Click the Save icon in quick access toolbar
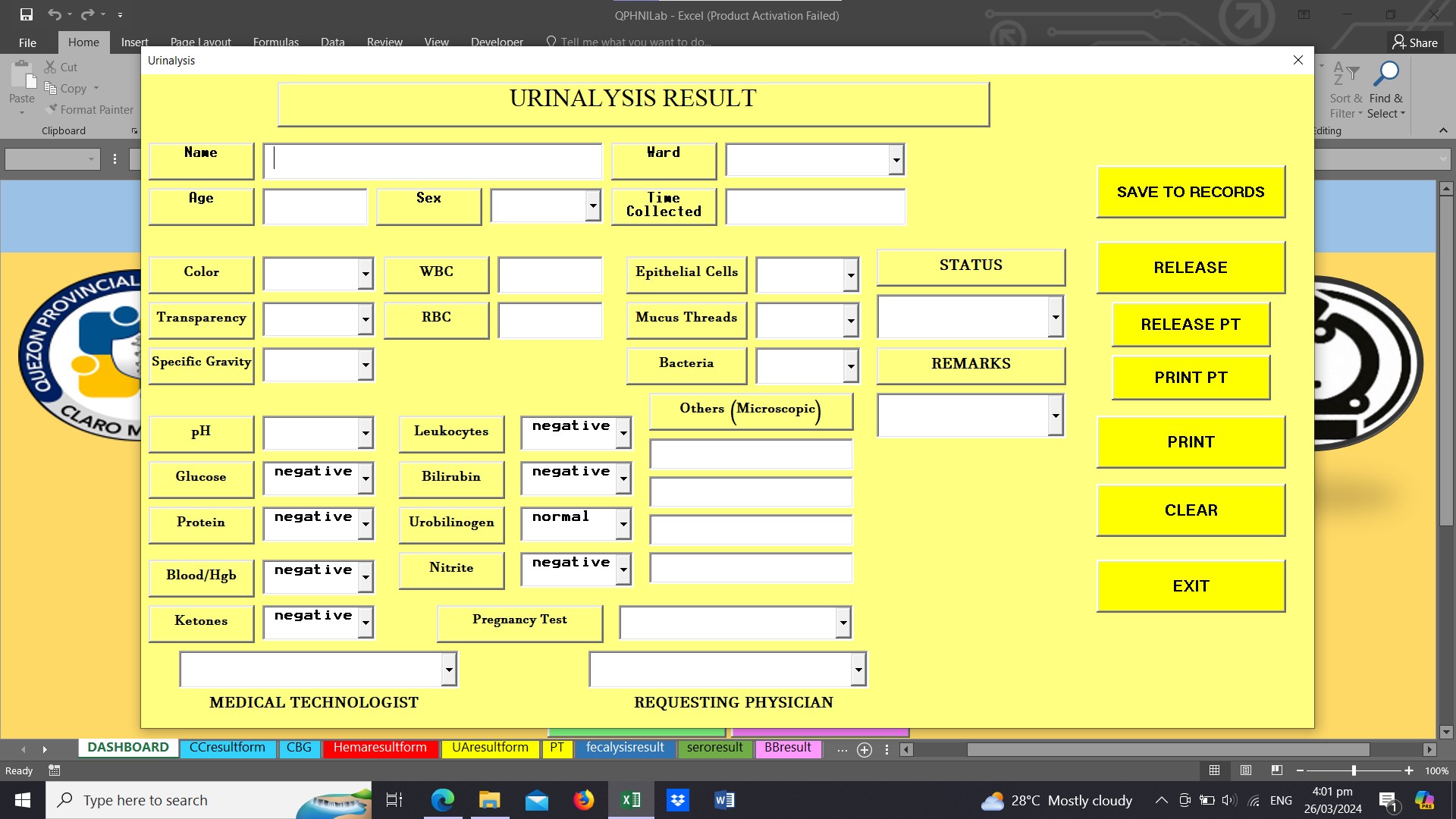Viewport: 1456px width, 819px height. [27, 14]
